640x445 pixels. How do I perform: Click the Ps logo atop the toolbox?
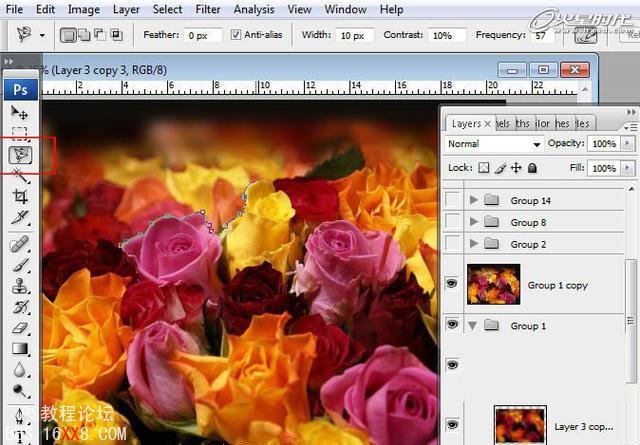point(20,89)
